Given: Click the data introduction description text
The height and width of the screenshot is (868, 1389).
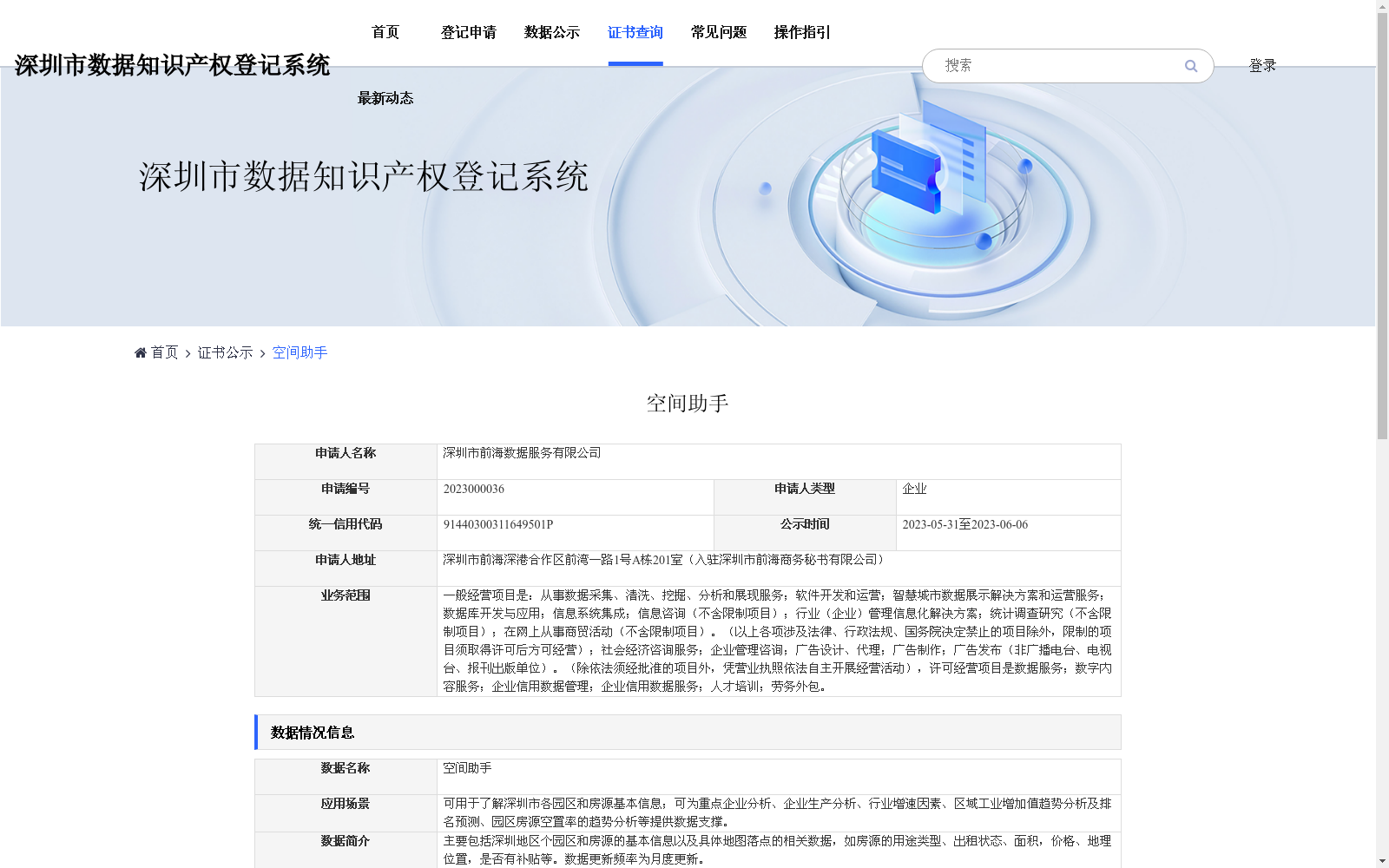Looking at the screenshot, I should 778,850.
